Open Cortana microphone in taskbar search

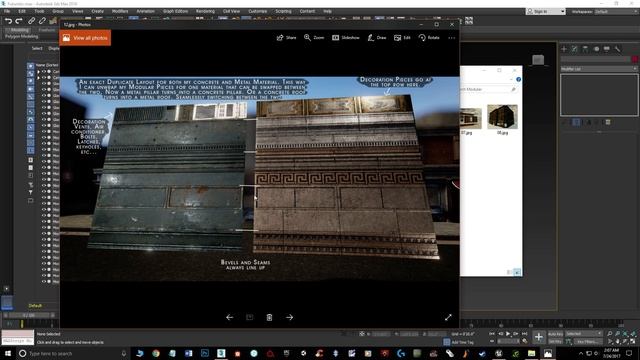(x=124, y=353)
